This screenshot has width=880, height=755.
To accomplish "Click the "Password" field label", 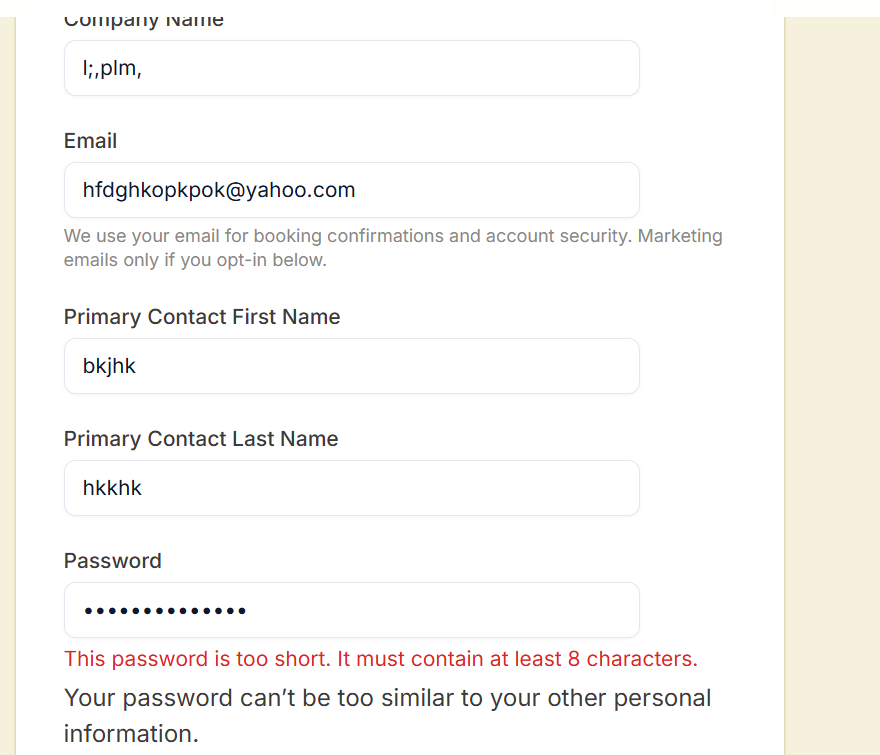I will point(112,561).
